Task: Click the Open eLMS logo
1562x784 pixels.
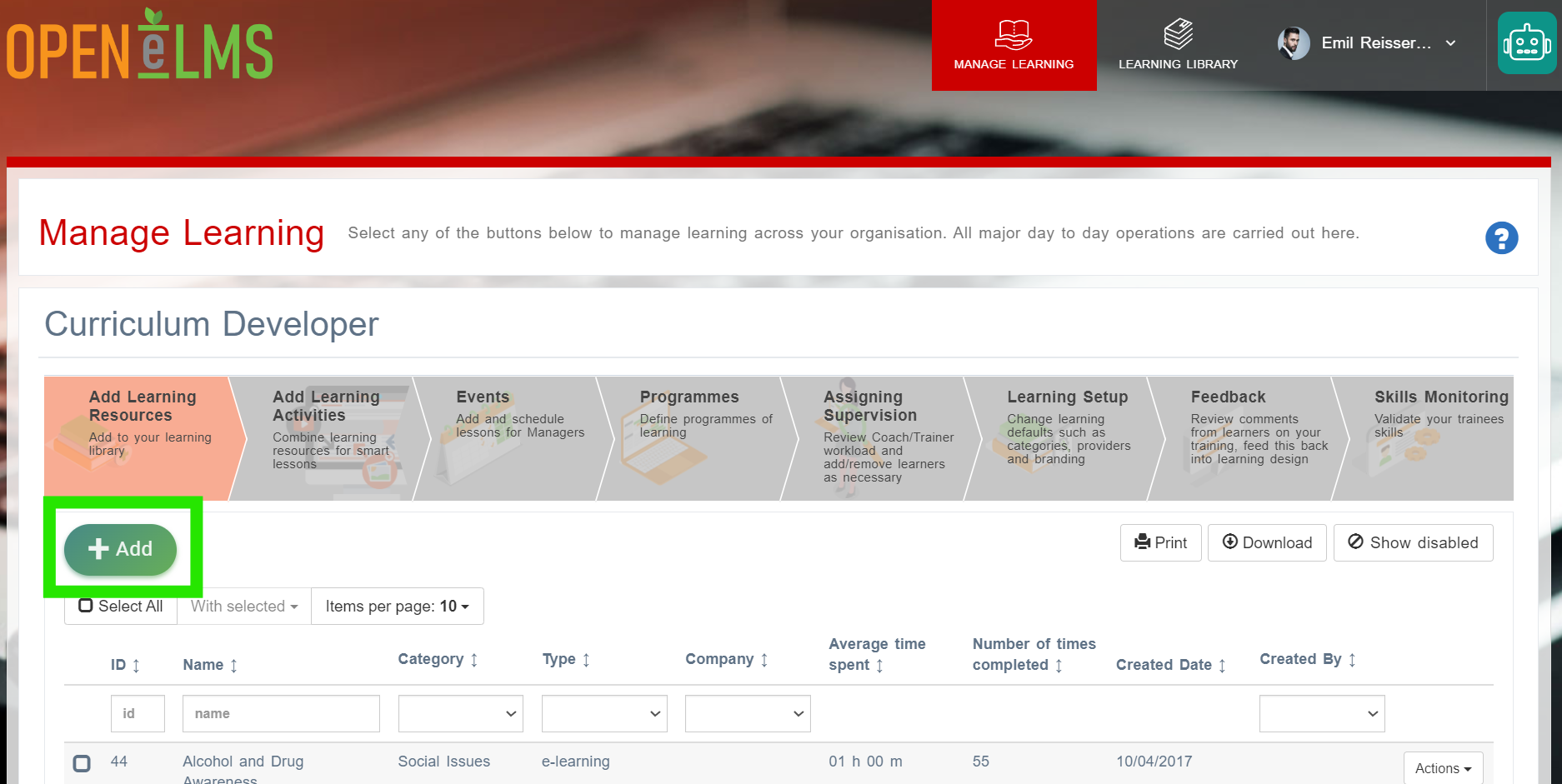Action: (x=140, y=45)
